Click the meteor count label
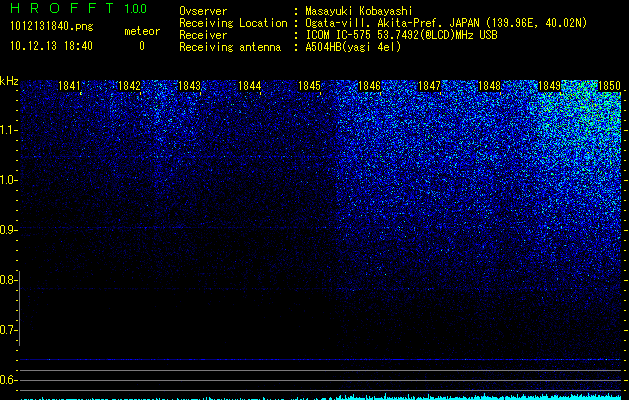 point(142,31)
